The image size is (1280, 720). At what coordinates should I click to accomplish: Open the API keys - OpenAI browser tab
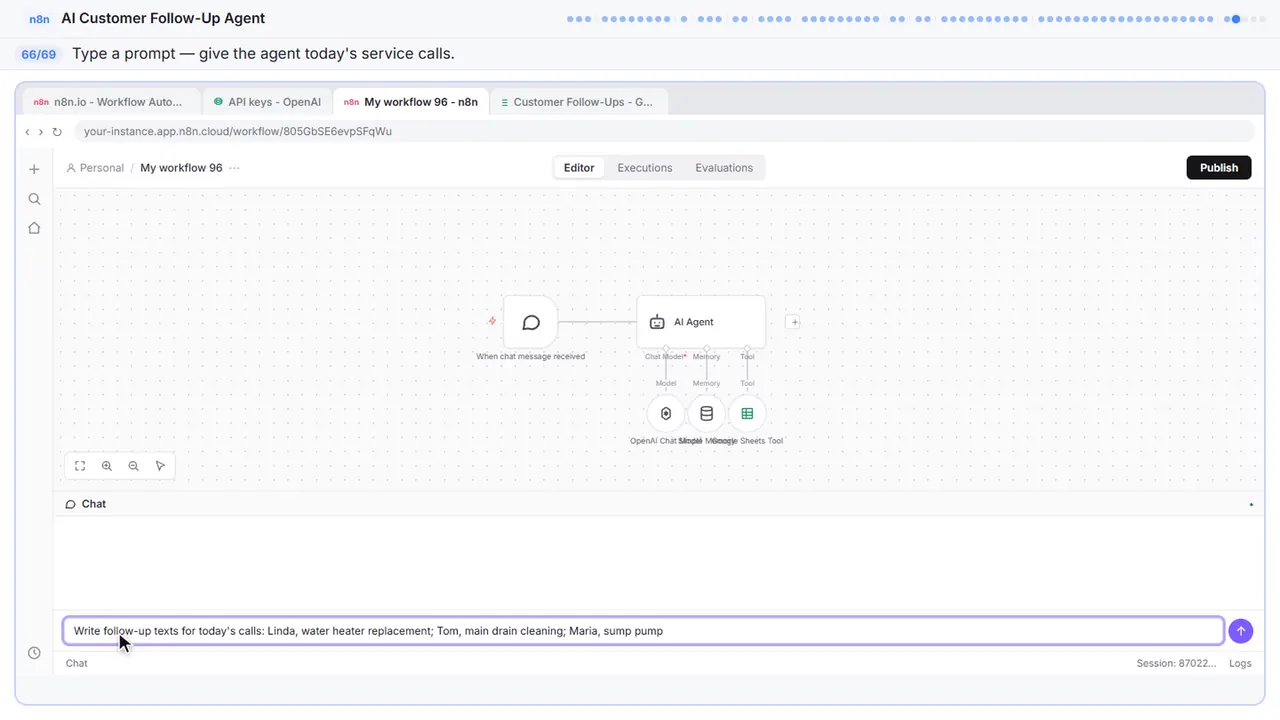click(x=267, y=102)
